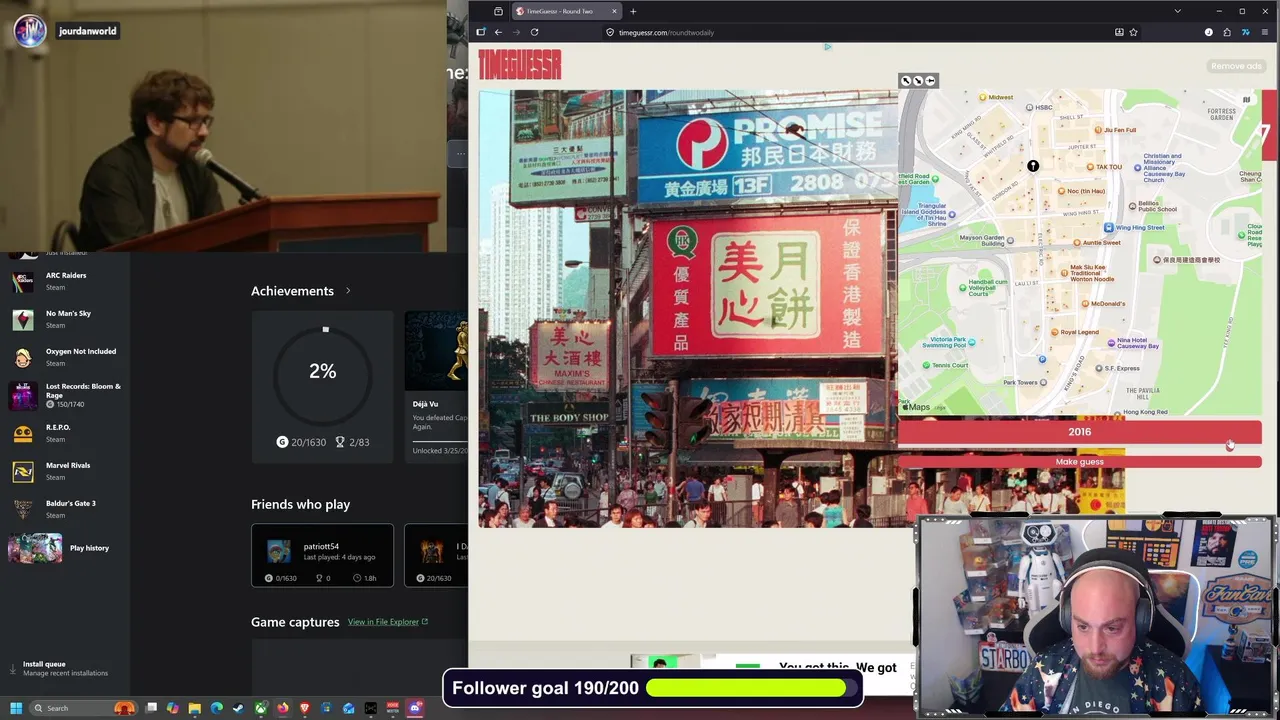1280x720 pixels.
Task: Click View in File Explorer link
Action: [x=388, y=622]
